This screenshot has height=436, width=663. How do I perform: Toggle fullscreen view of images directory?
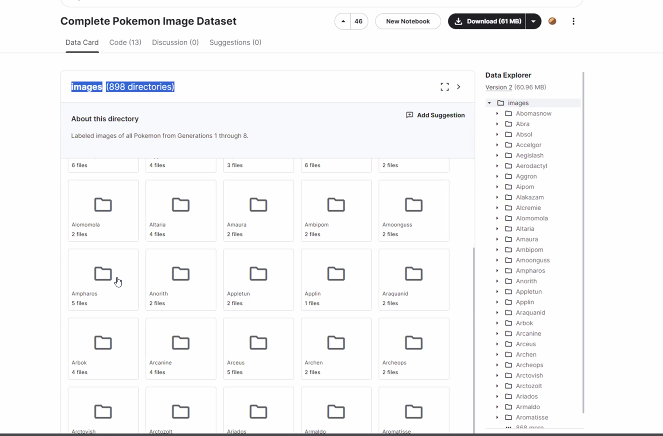(444, 87)
